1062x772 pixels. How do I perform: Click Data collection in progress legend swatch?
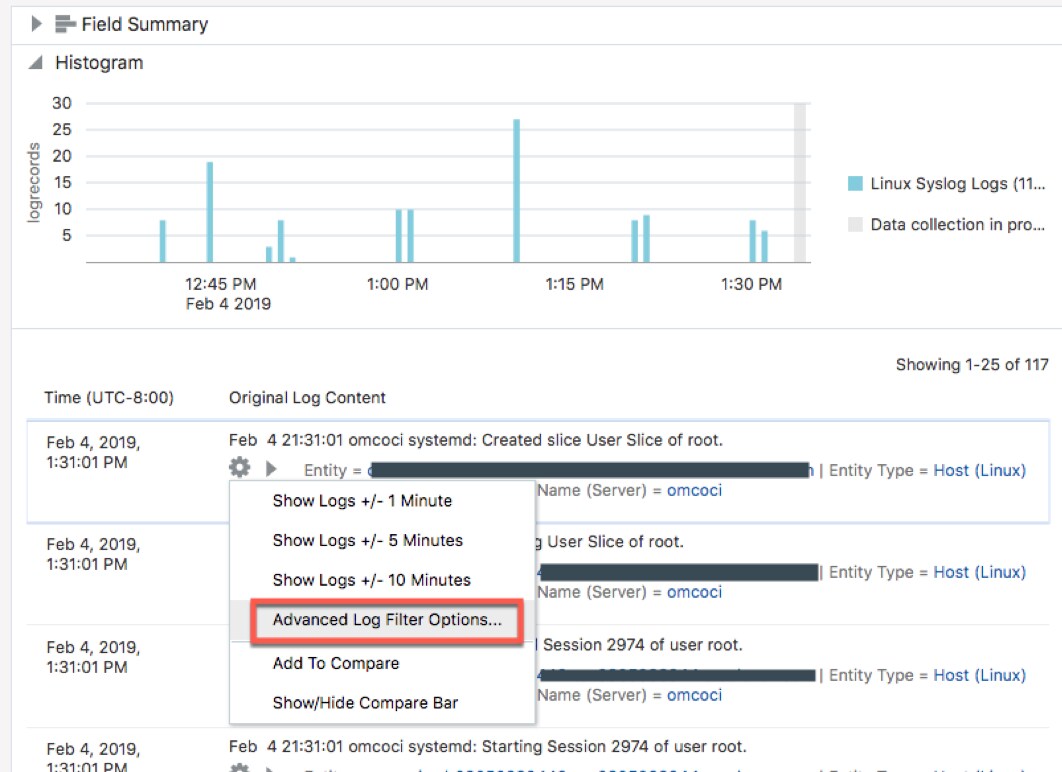click(x=855, y=225)
